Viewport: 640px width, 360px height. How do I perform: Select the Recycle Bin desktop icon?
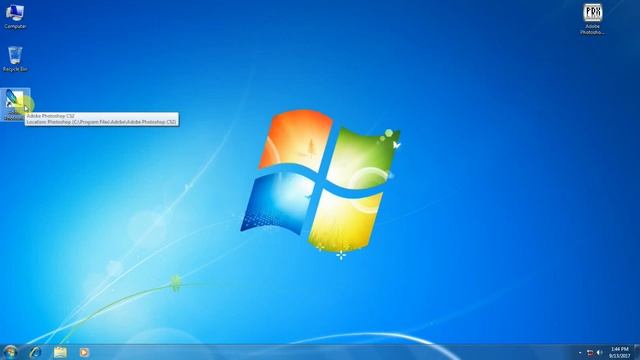pos(15,60)
